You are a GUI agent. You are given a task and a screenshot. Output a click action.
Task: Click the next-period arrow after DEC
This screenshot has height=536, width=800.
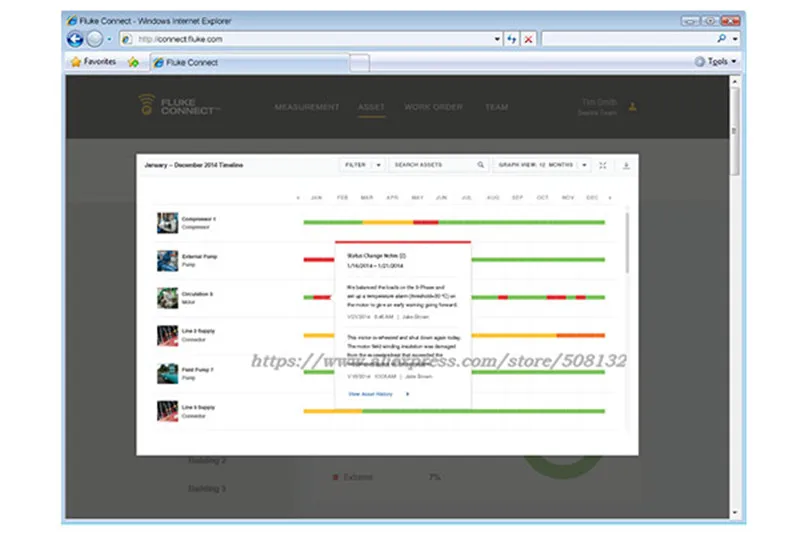[x=610, y=197]
